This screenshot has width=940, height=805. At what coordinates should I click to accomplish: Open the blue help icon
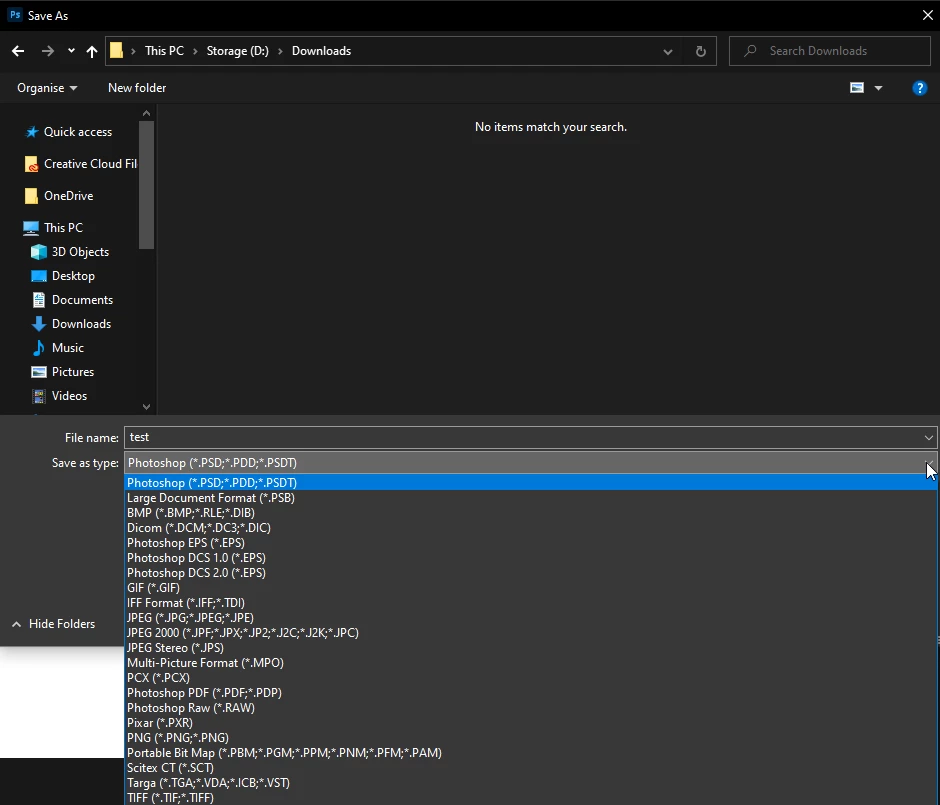pos(920,88)
